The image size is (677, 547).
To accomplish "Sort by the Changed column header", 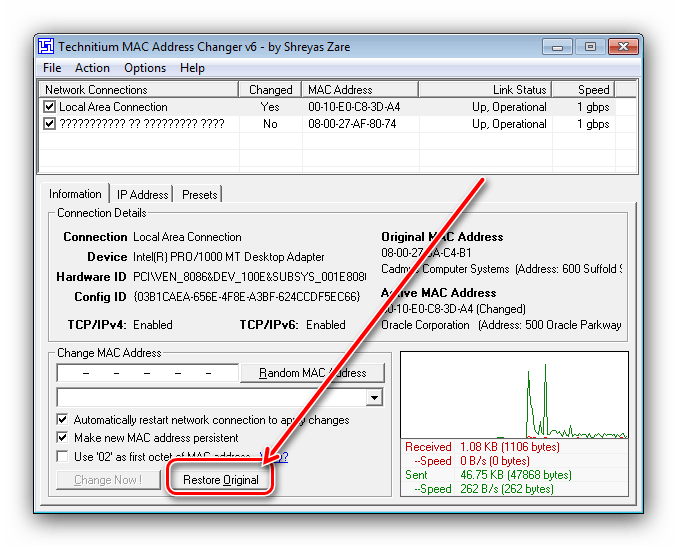I will click(270, 89).
